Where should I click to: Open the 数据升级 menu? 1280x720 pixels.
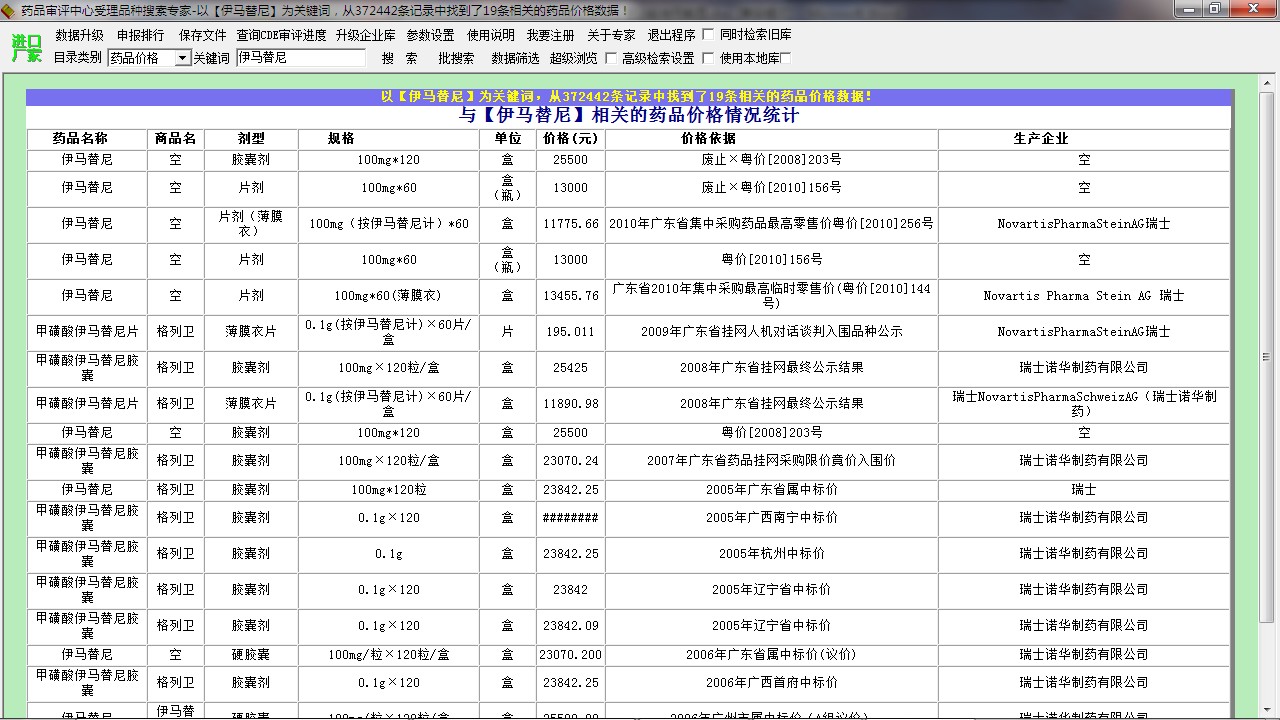tap(79, 35)
